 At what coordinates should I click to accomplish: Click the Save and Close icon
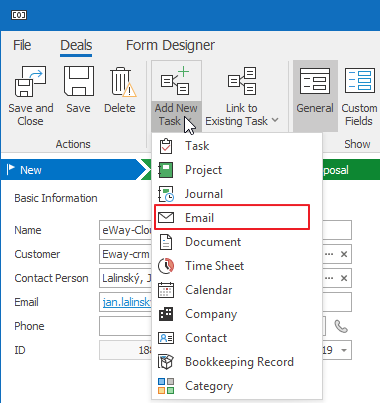pos(30,81)
